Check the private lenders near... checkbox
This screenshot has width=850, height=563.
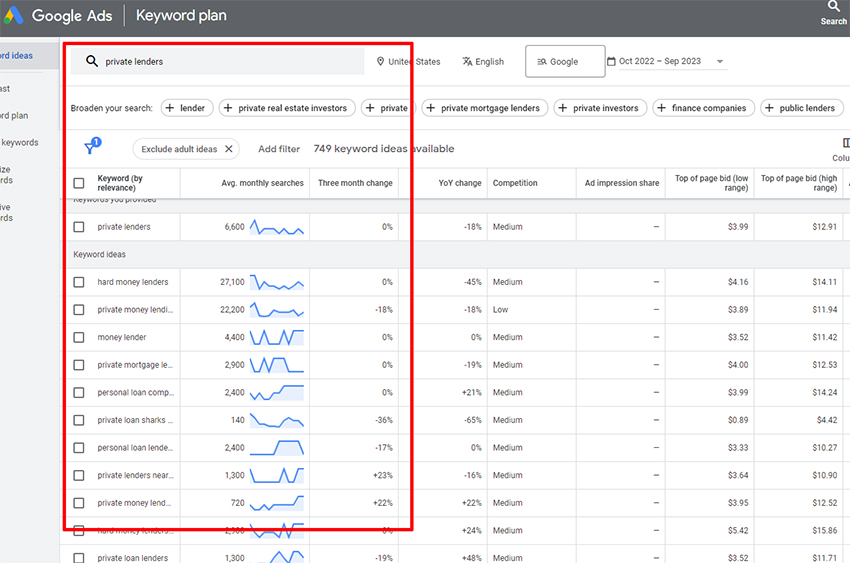click(79, 476)
